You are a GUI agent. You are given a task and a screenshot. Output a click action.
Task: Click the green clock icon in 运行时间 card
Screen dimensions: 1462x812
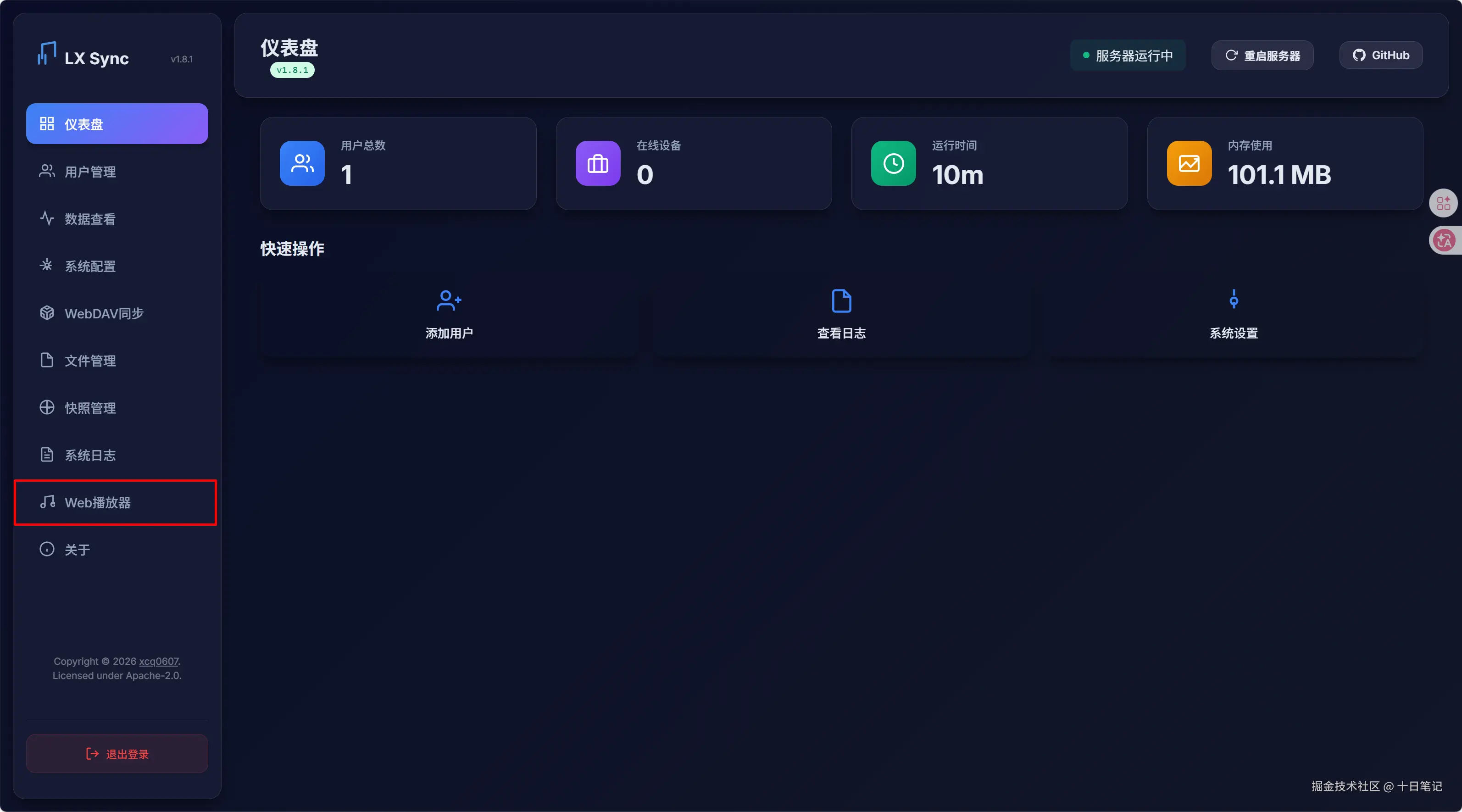point(894,163)
